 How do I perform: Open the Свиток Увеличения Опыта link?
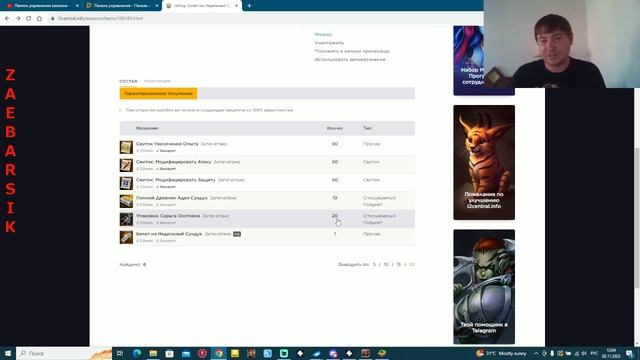[167, 144]
